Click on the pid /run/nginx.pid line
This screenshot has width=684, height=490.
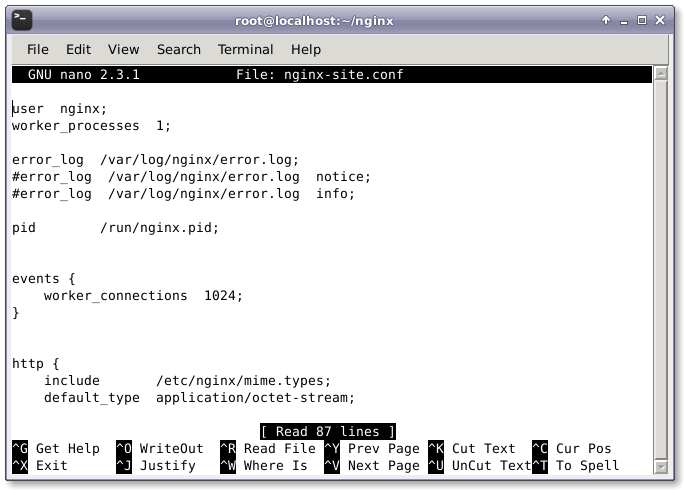(x=114, y=227)
